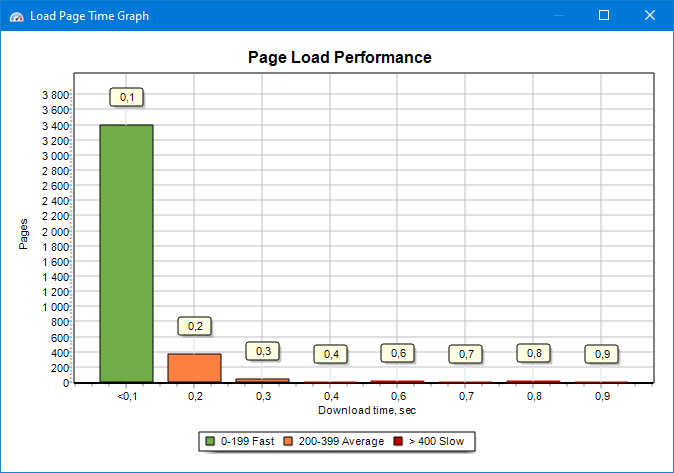Click the vertical Pages axis title
Screen dimensions: 674x473
point(23,233)
